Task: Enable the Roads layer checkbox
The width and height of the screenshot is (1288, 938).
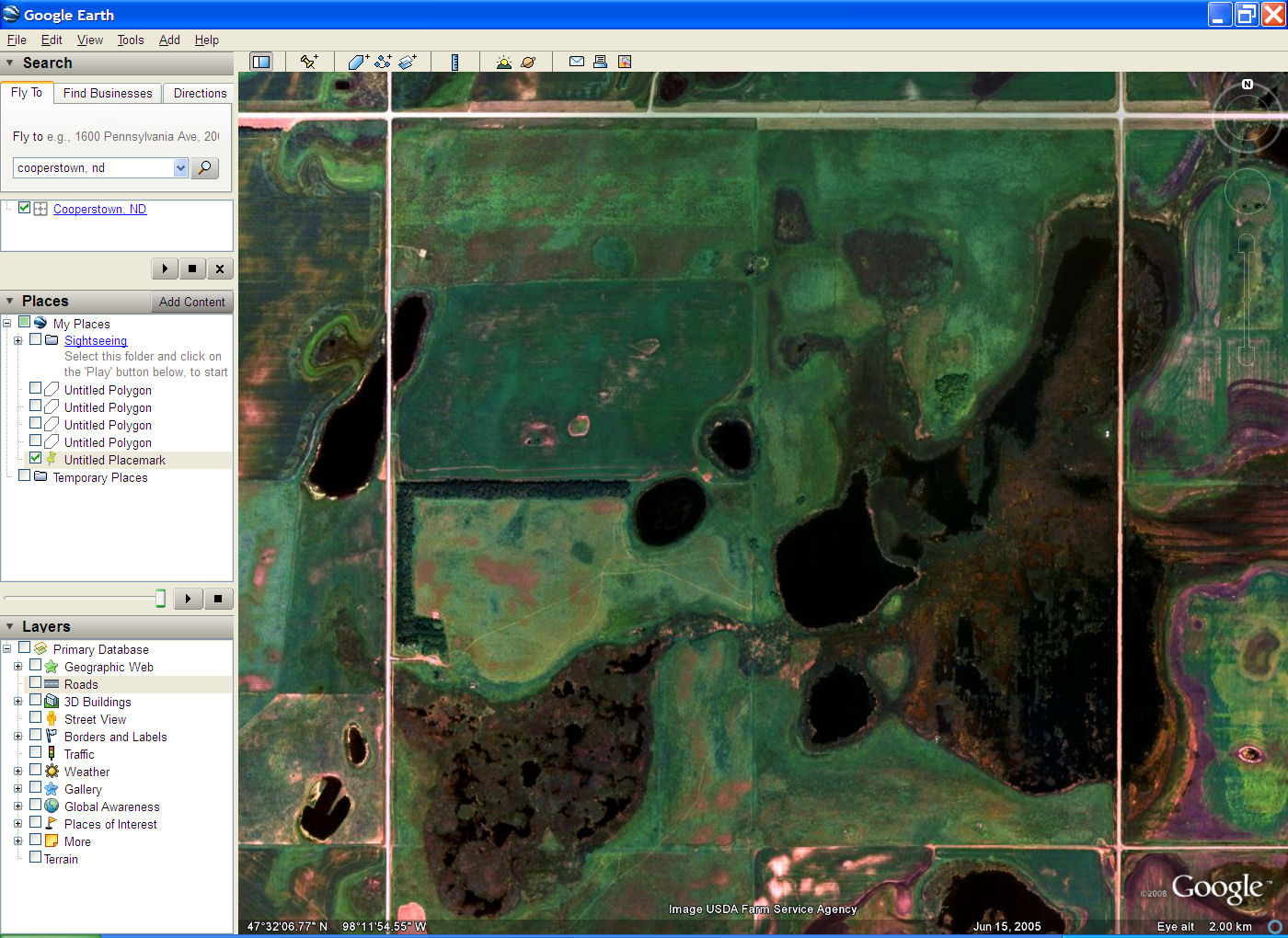Action: coord(36,682)
